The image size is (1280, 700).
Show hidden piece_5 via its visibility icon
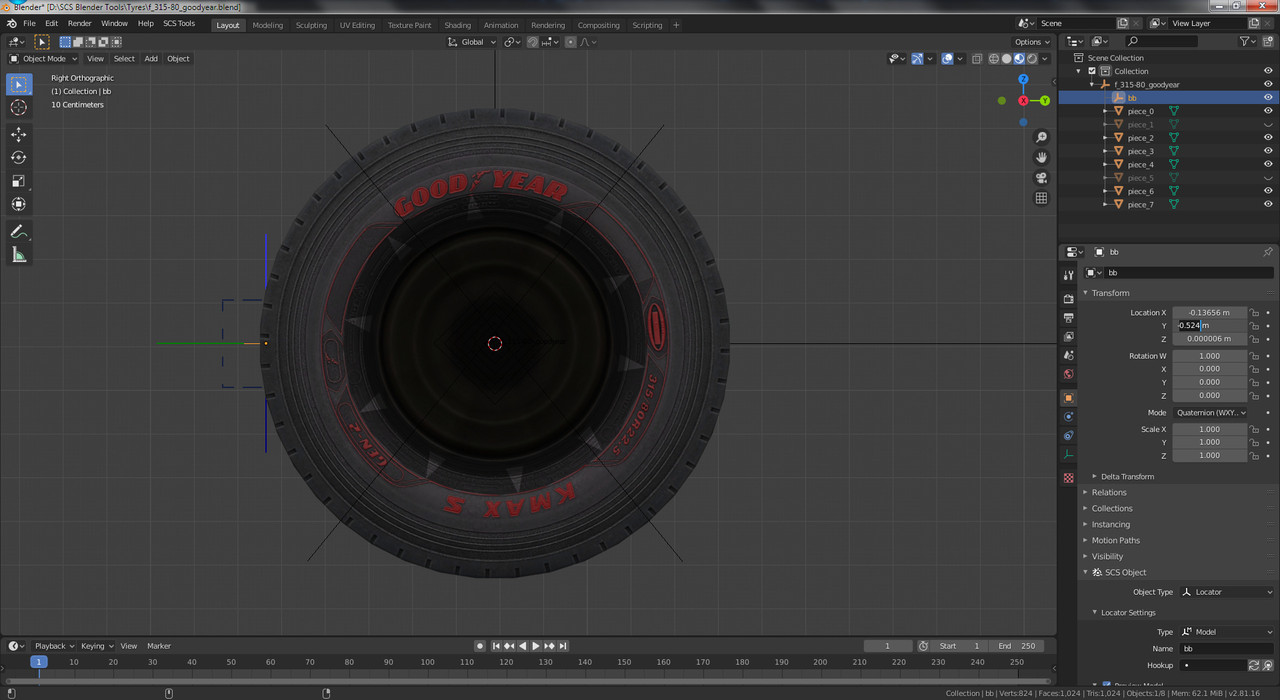tap(1268, 177)
